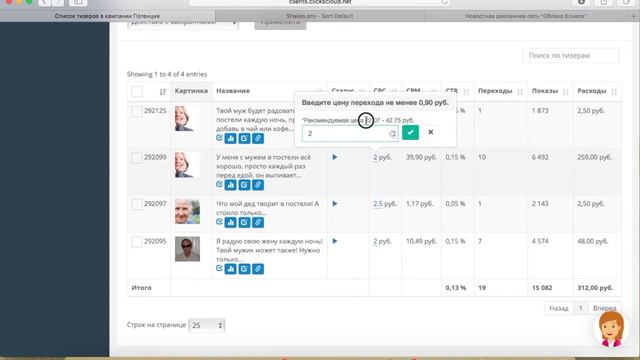Open statistics bar chart icon for teaser 292095
Image resolution: width=640 pixels, height=360 pixels.
(231, 269)
